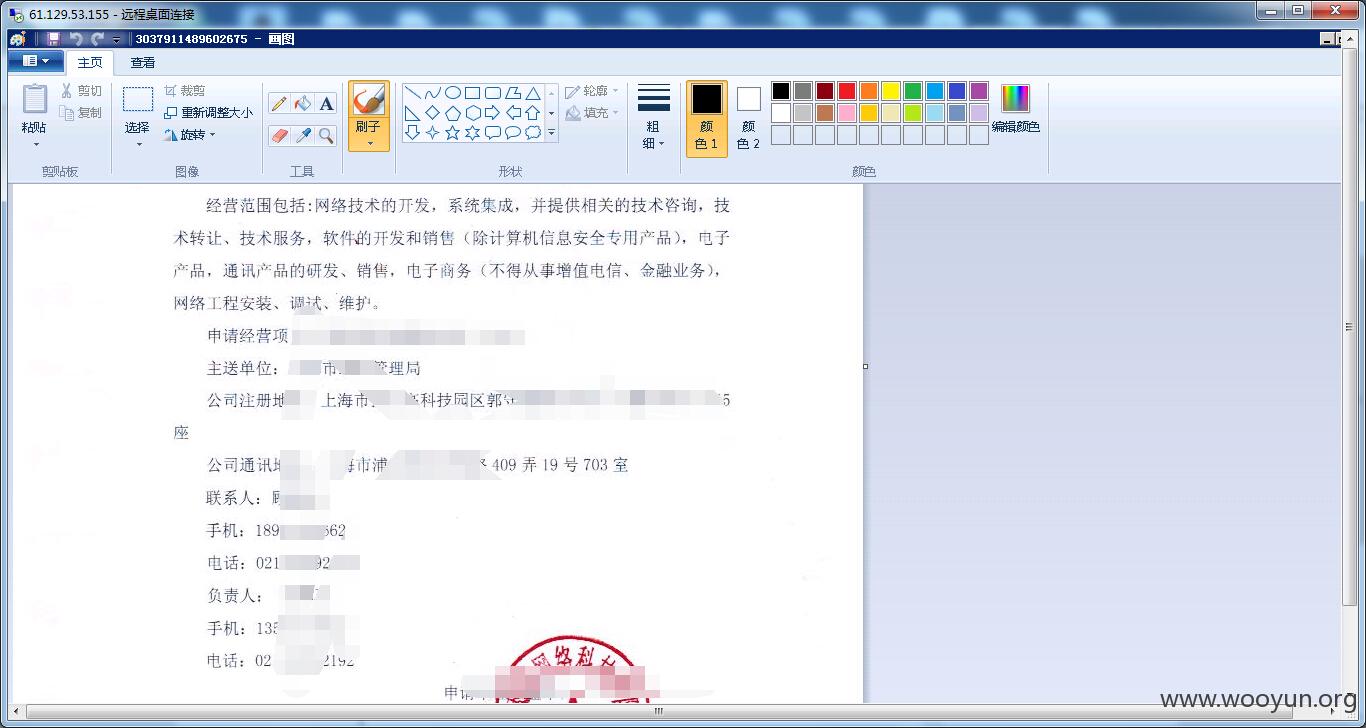Expand the Brush (刷子) type dropdown arrow

369,144
